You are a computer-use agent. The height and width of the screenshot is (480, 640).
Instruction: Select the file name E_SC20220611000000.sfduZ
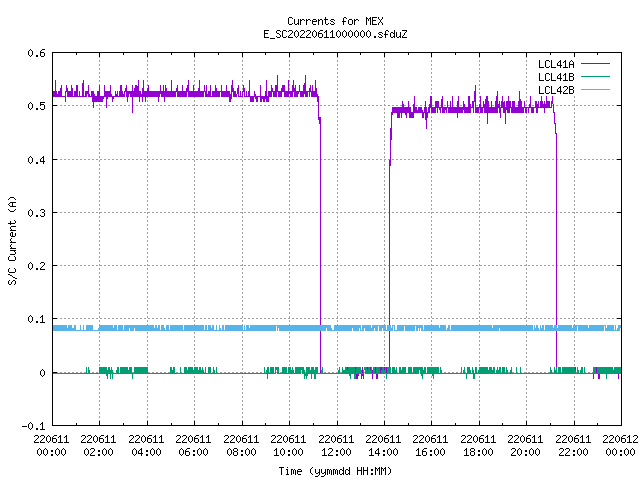(335, 34)
